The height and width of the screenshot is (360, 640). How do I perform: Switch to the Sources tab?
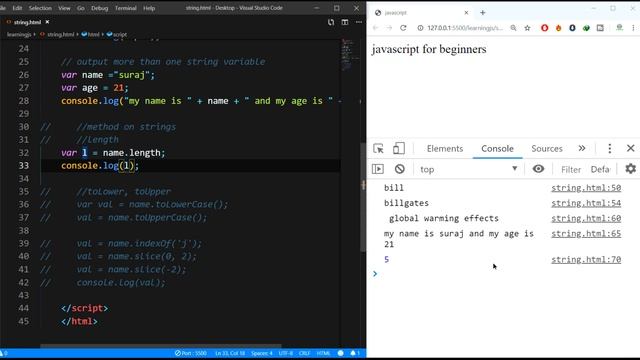point(547,149)
